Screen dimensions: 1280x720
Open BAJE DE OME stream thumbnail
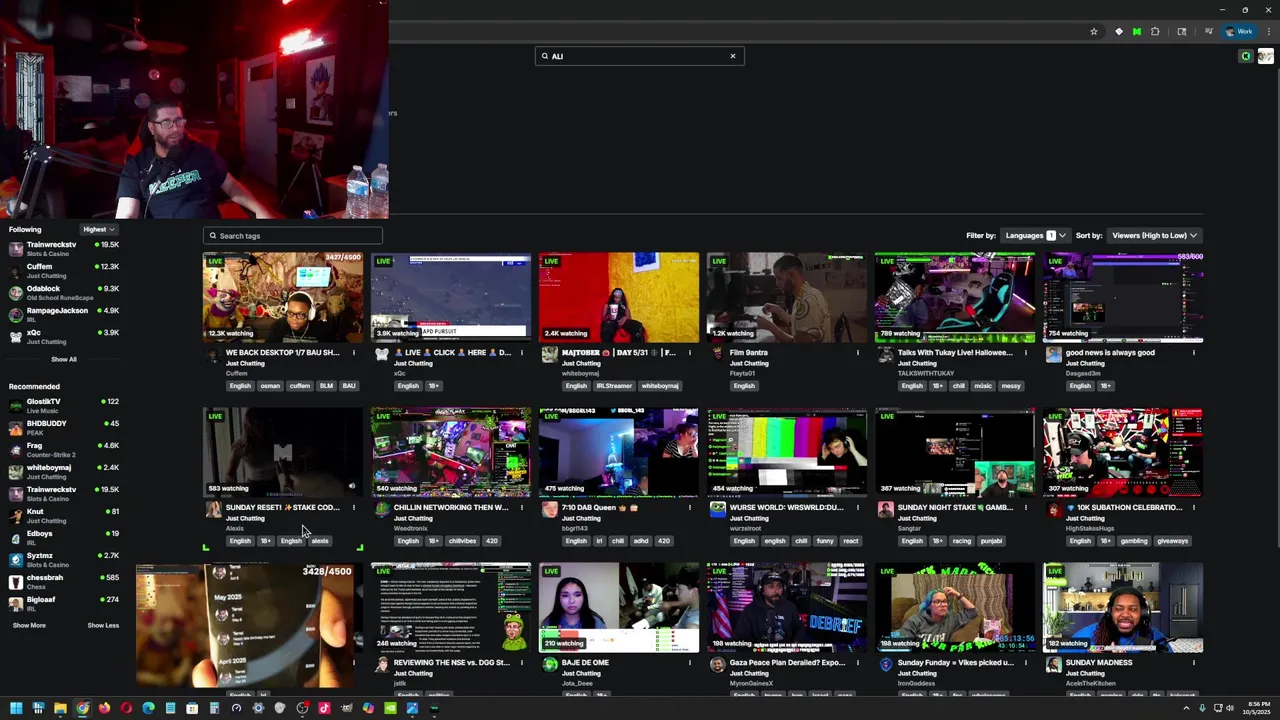619,608
